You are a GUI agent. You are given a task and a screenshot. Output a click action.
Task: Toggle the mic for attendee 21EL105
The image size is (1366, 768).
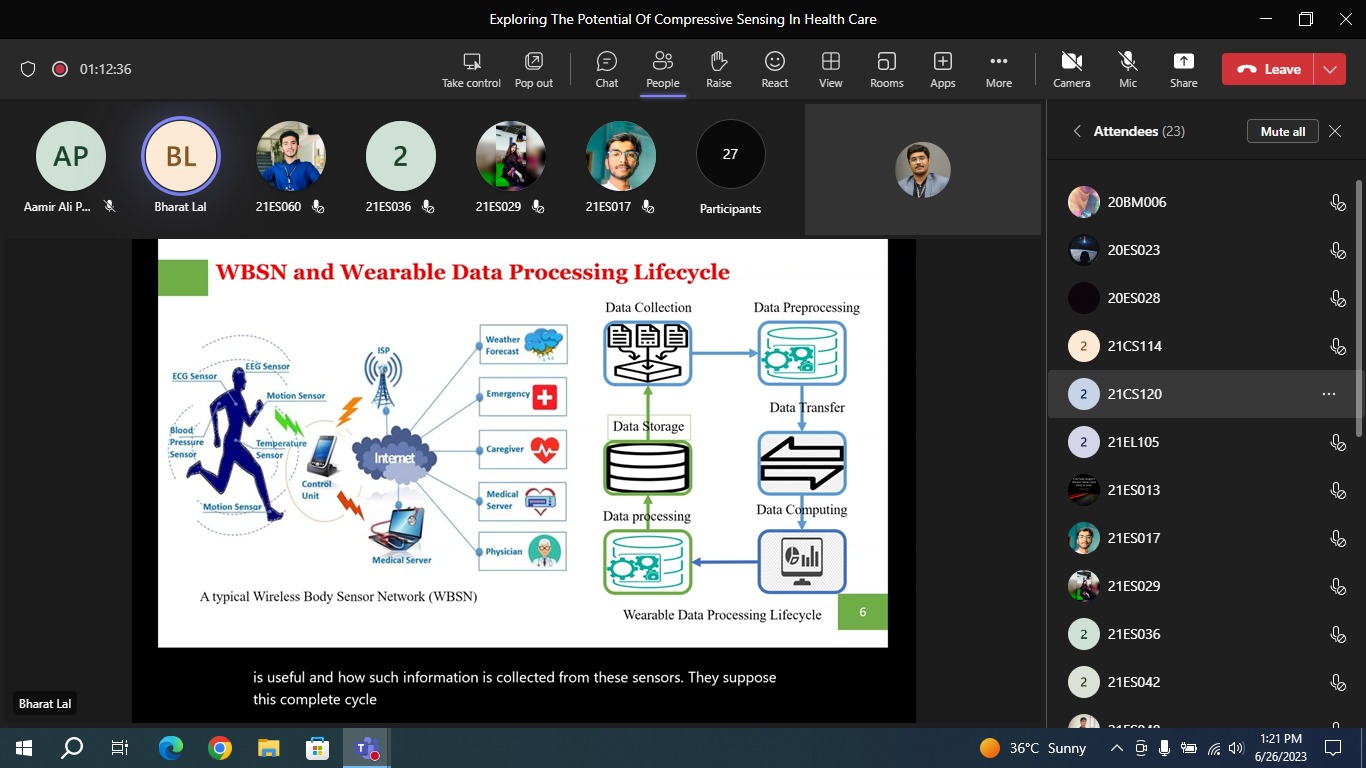point(1338,442)
